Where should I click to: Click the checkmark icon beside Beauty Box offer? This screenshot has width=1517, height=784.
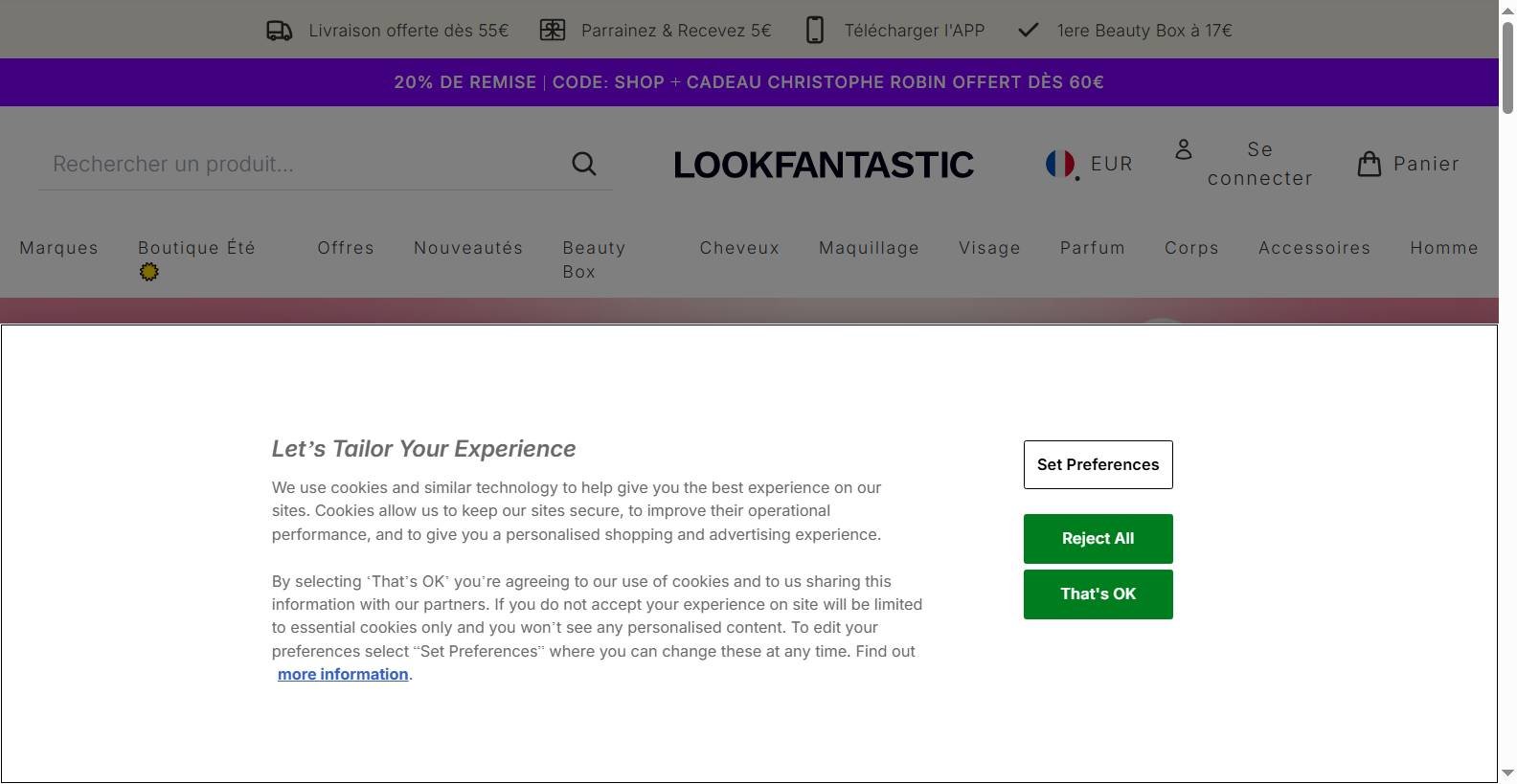[x=1028, y=31]
